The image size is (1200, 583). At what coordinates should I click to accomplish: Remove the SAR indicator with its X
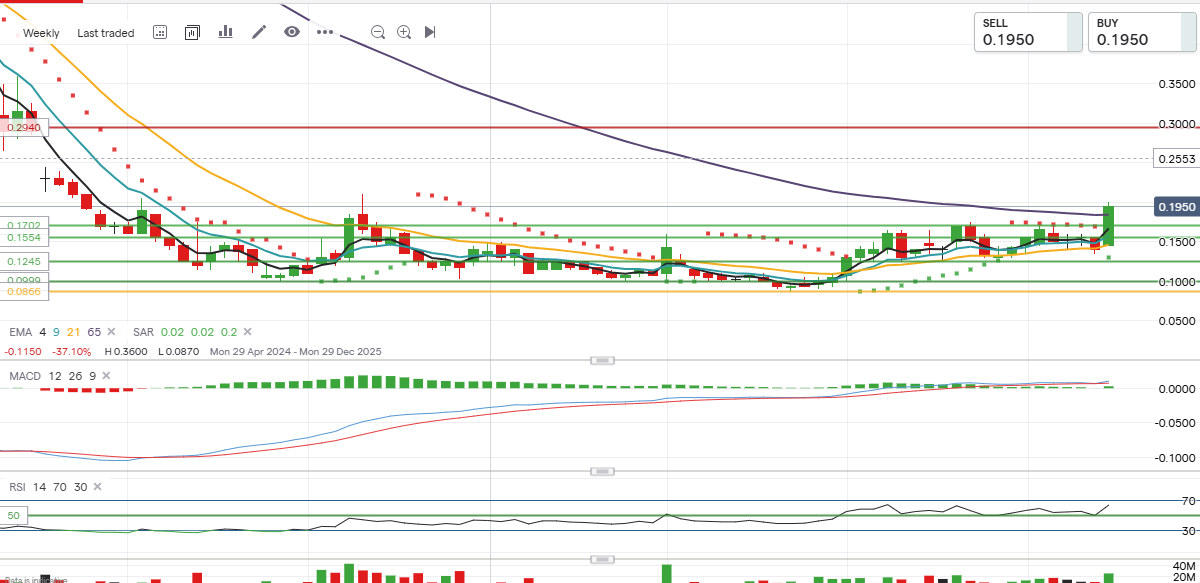click(x=247, y=331)
